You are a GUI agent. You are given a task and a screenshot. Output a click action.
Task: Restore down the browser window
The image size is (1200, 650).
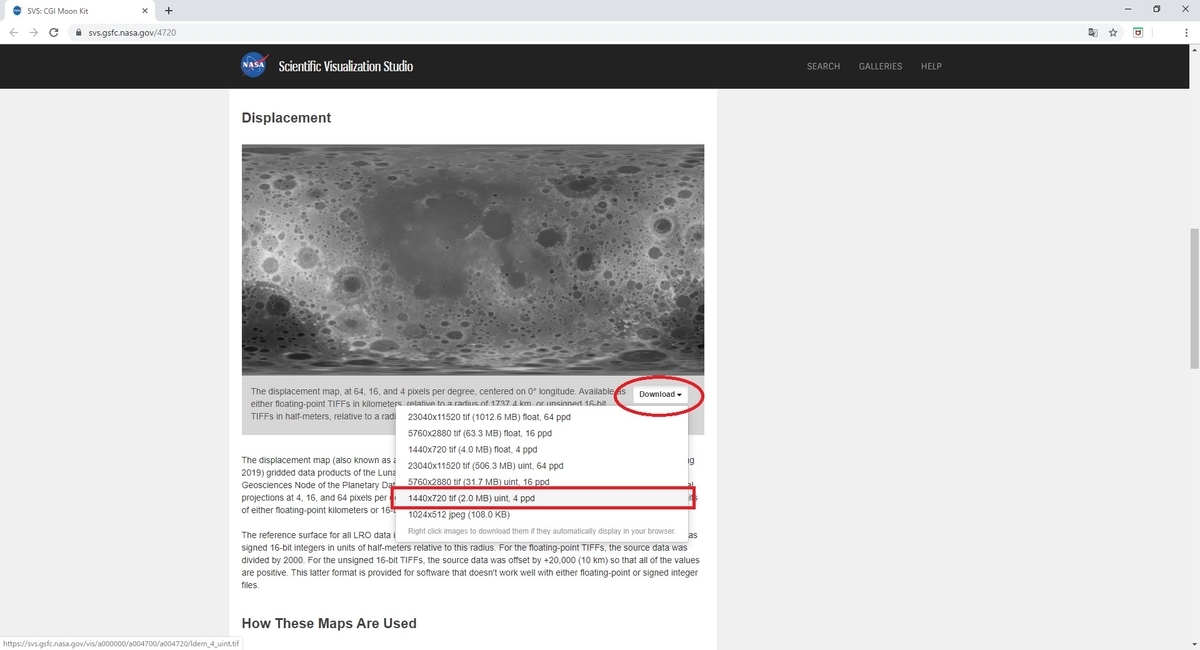coord(1157,9)
